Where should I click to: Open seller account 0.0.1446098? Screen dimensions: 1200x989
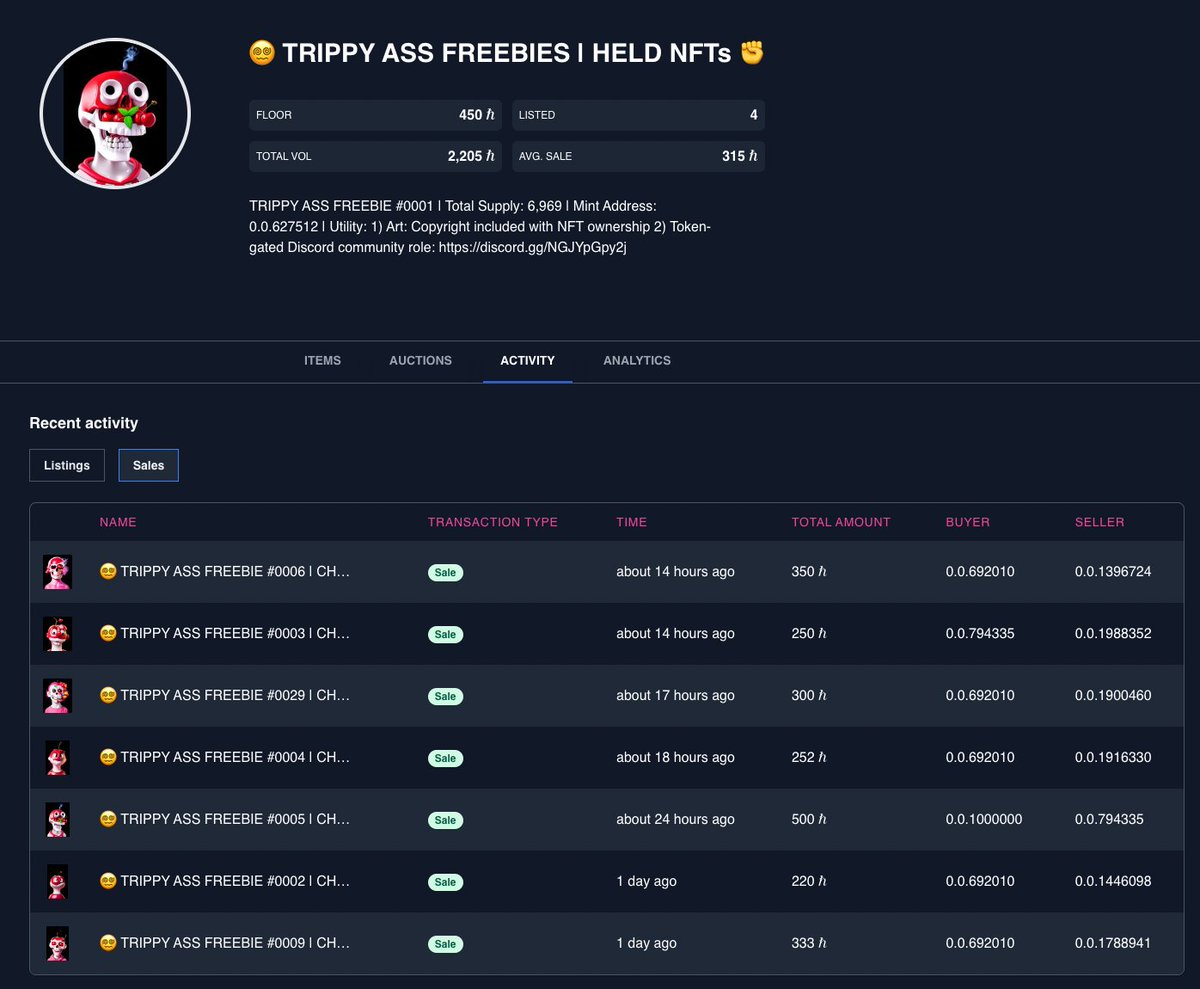1113,882
